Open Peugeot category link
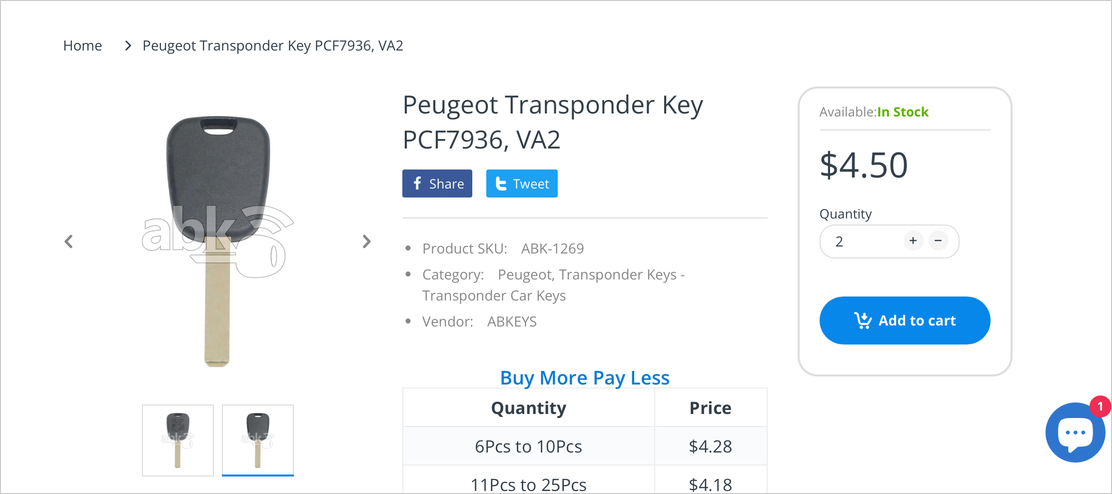 tap(525, 274)
